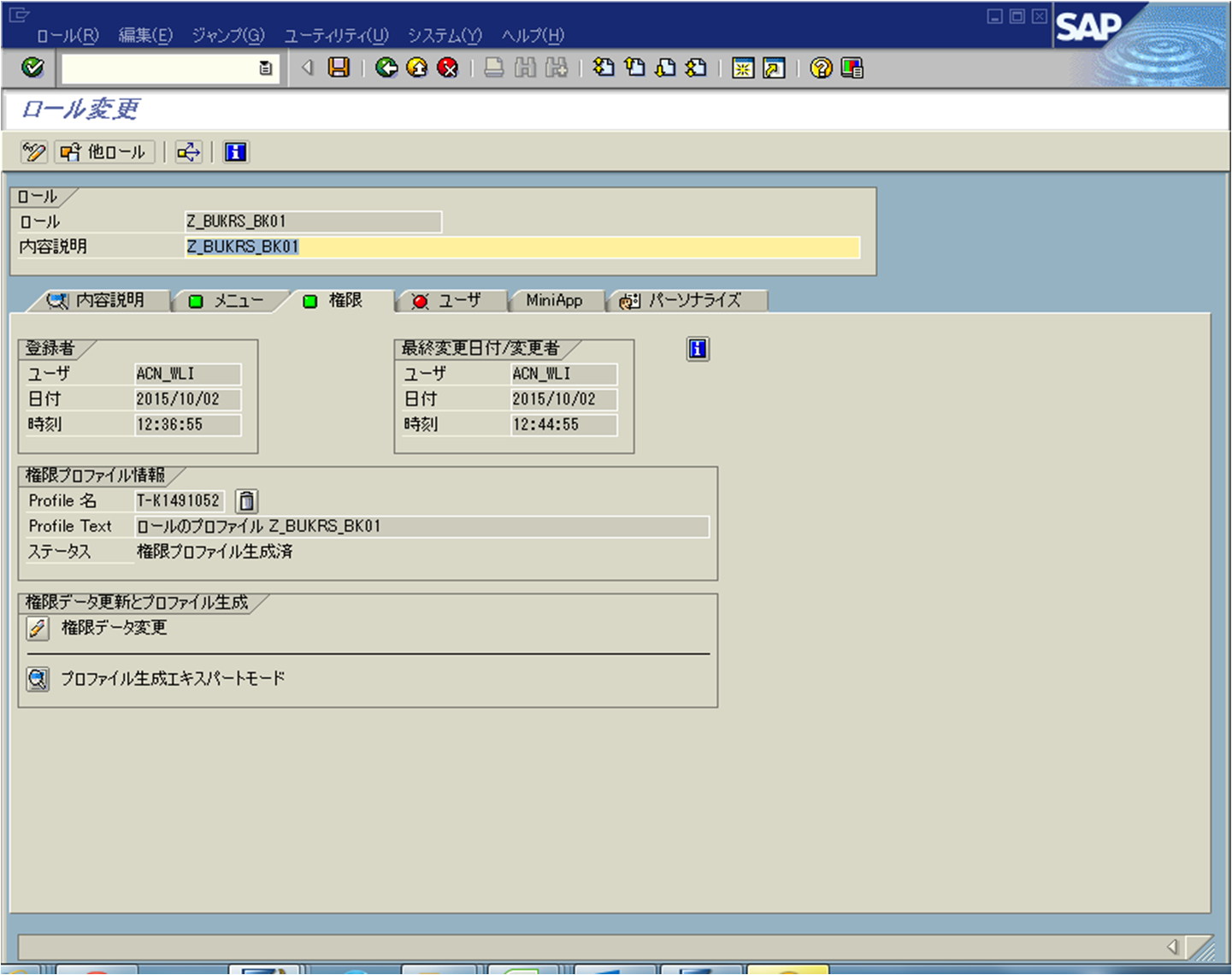Open 権限データ変更 with the pencil icon
The height and width of the screenshot is (975, 1232).
coord(37,629)
